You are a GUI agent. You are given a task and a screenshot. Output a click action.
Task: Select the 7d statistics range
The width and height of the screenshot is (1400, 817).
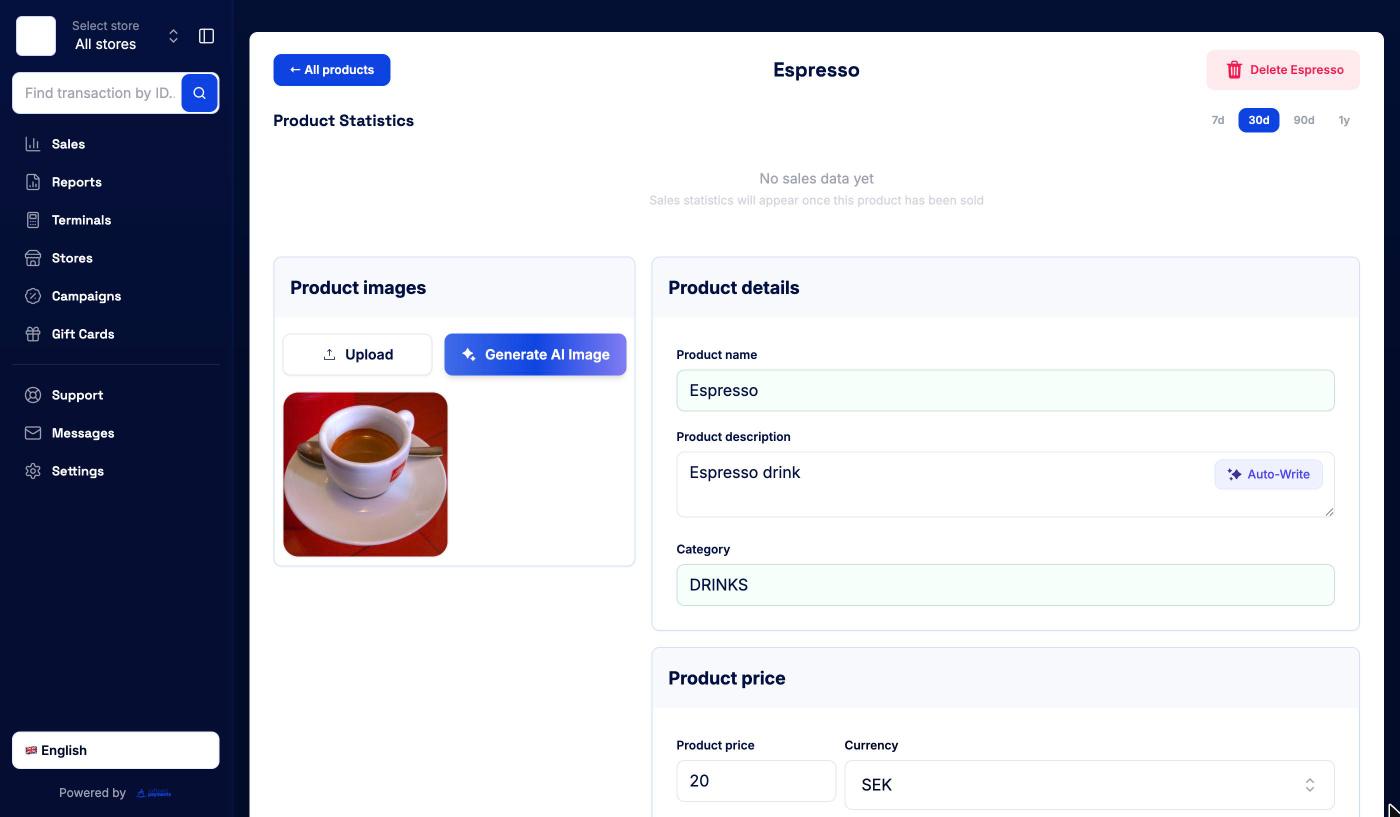click(1218, 120)
